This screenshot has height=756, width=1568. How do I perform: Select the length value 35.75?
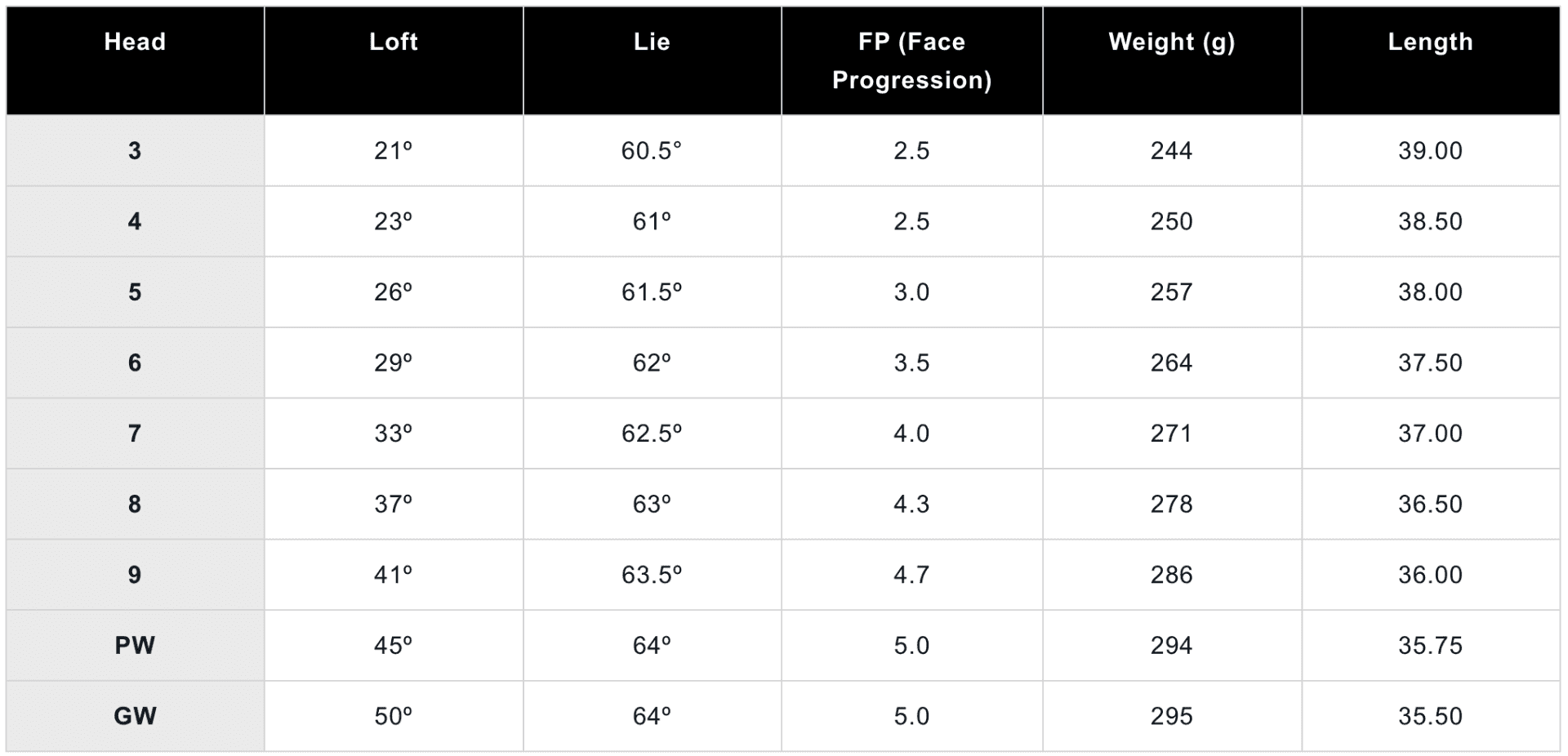tap(1430, 646)
